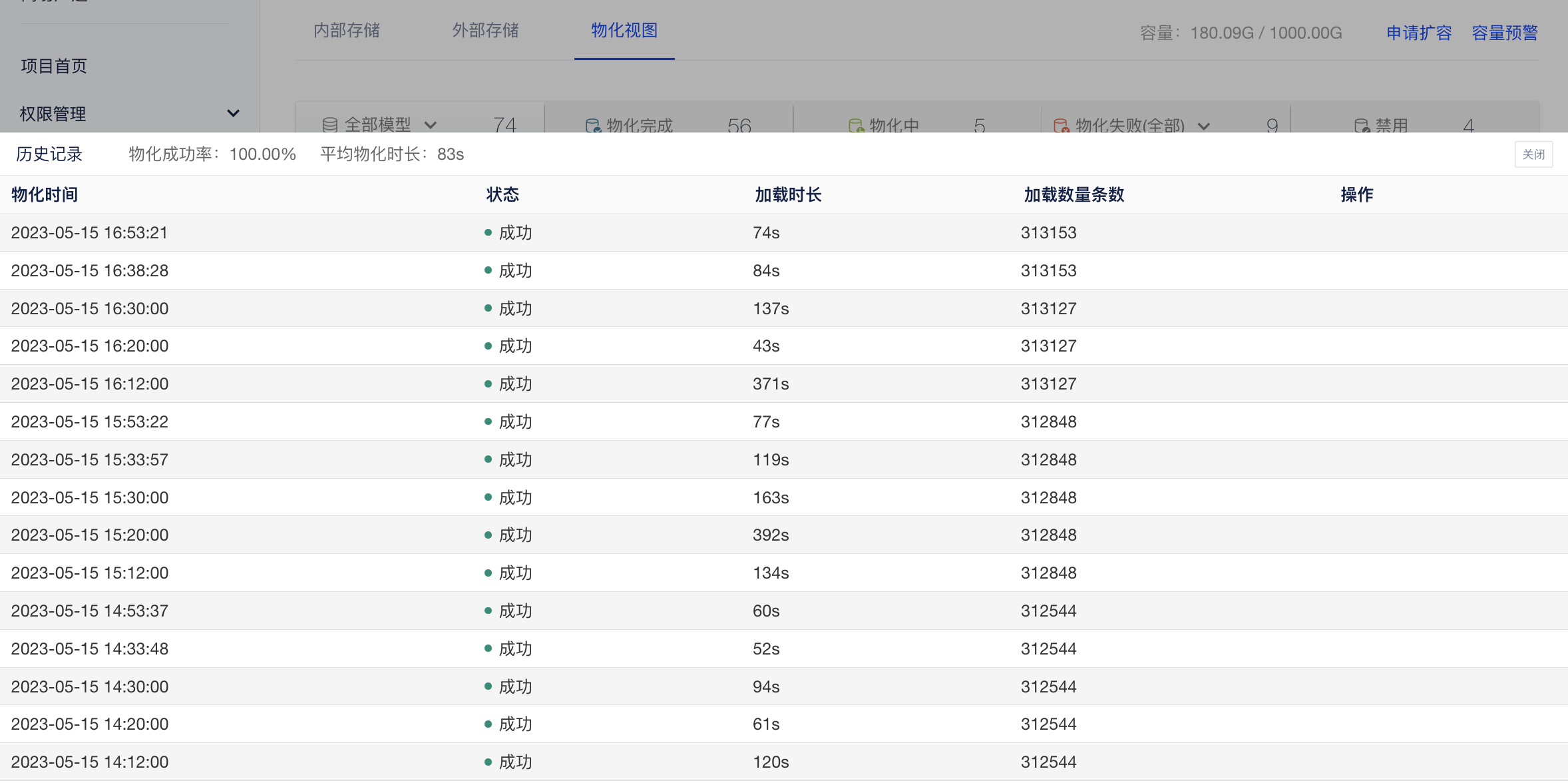The width and height of the screenshot is (1568, 783).
Task: Click the 物化时间 column header
Action: click(x=45, y=194)
